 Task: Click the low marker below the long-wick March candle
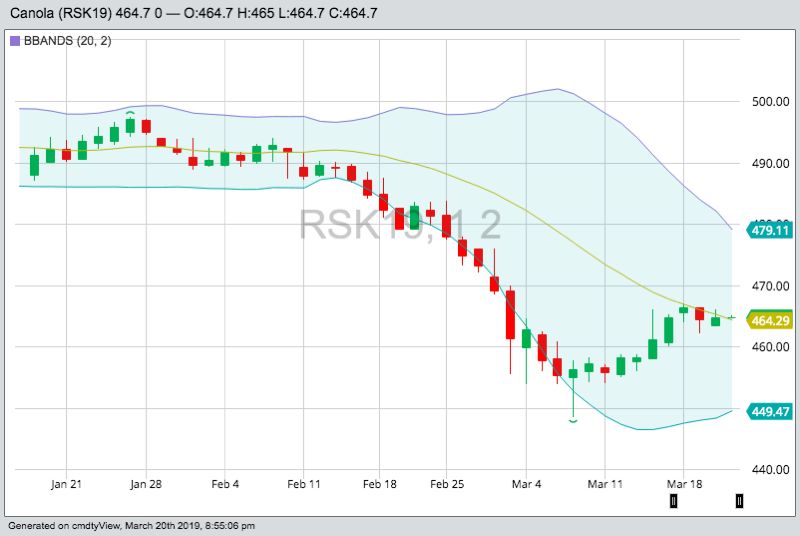[573, 421]
